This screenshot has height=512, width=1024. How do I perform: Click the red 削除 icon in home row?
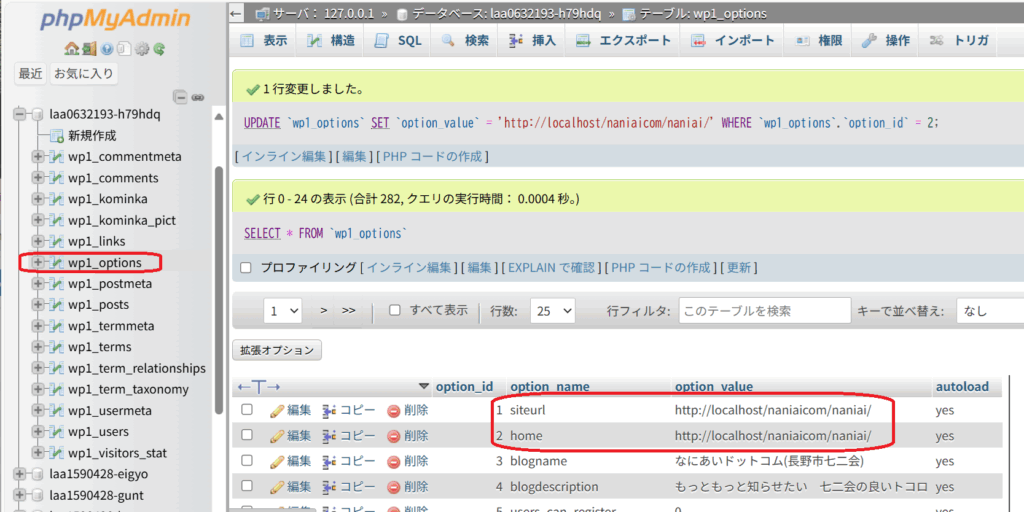click(x=393, y=436)
